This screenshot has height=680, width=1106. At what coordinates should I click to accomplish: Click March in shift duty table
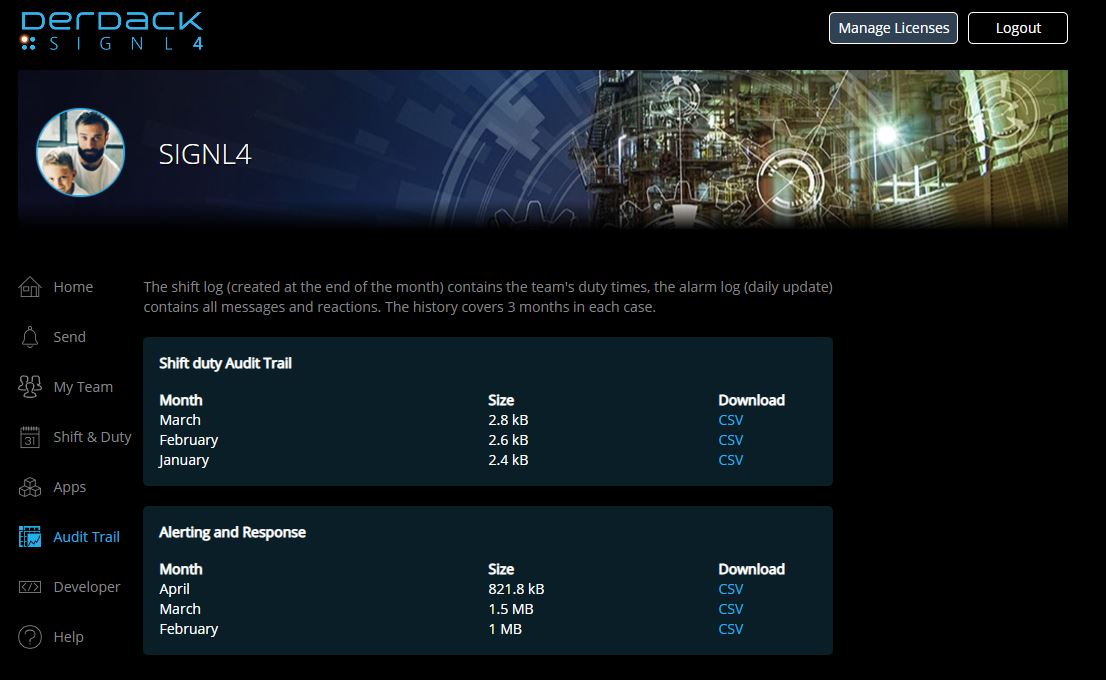(180, 420)
